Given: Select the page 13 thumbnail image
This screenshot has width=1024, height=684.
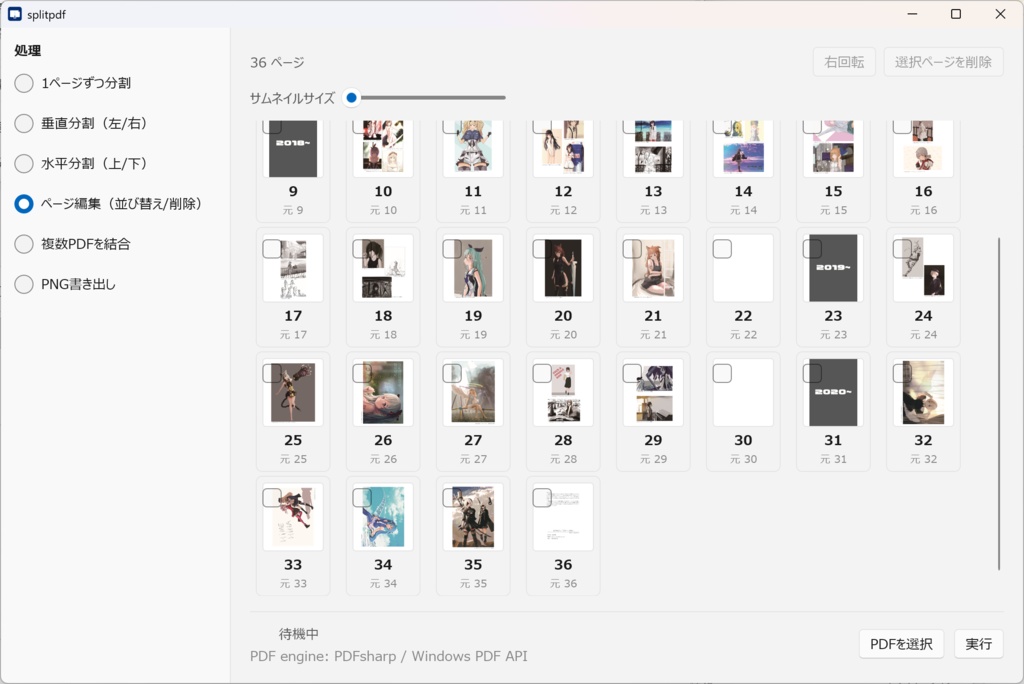Looking at the screenshot, I should (653, 148).
